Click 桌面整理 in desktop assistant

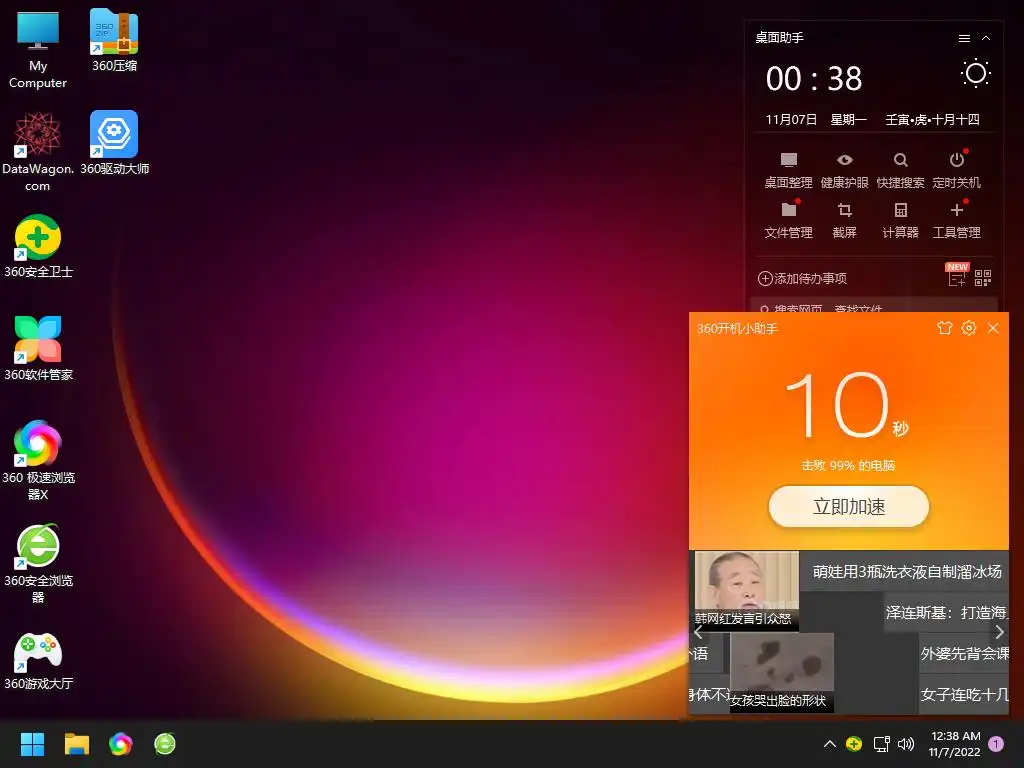point(788,170)
